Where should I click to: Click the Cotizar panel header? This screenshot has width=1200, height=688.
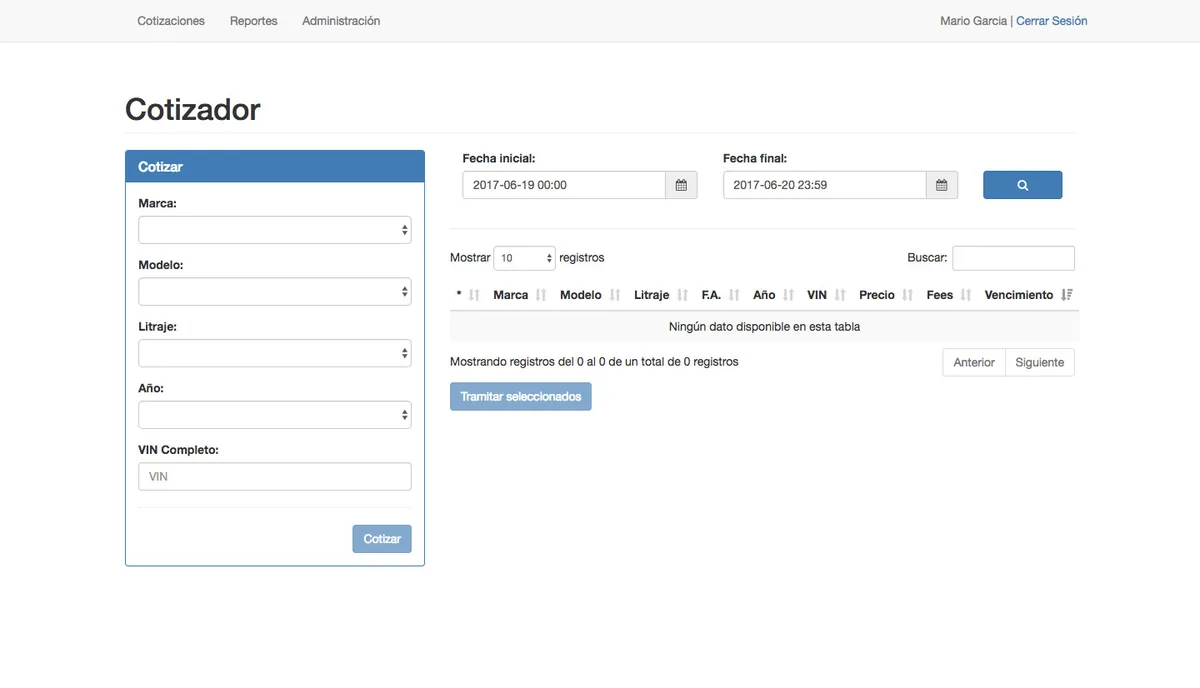[275, 167]
